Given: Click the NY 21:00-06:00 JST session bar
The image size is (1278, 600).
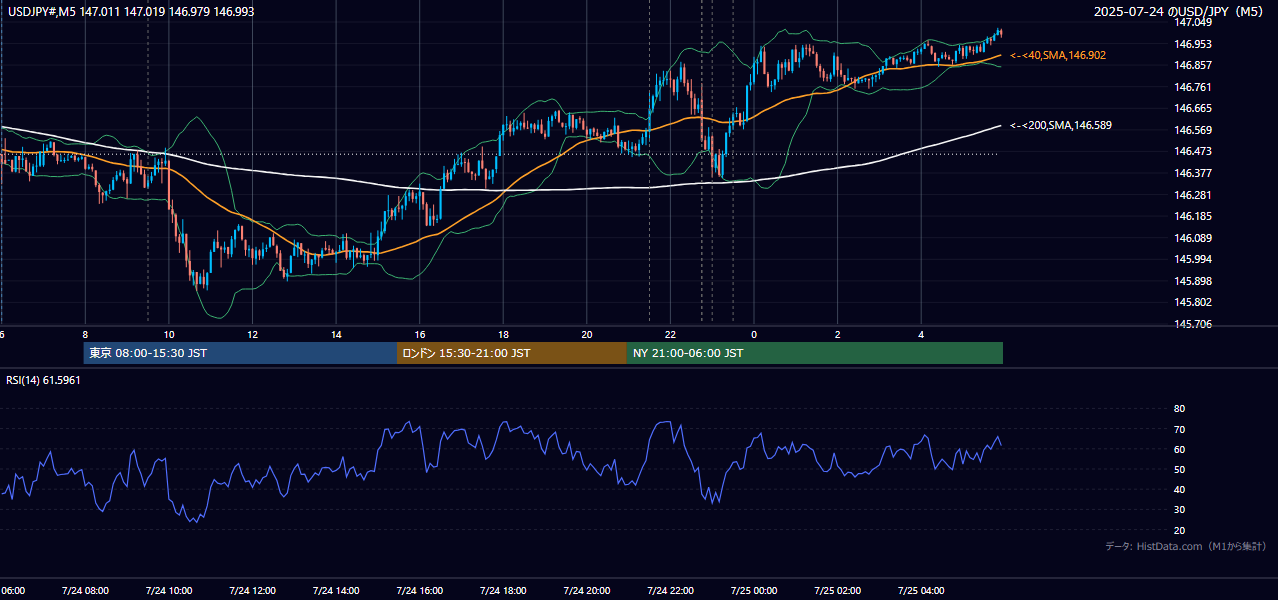Looking at the screenshot, I should click(x=815, y=353).
